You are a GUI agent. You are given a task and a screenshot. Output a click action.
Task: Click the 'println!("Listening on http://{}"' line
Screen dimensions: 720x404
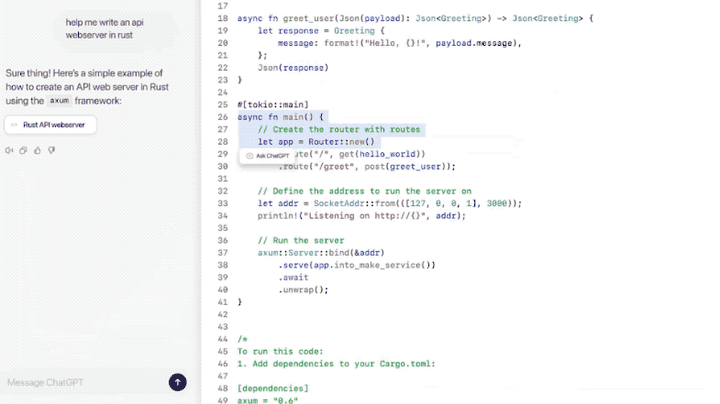[361, 216]
